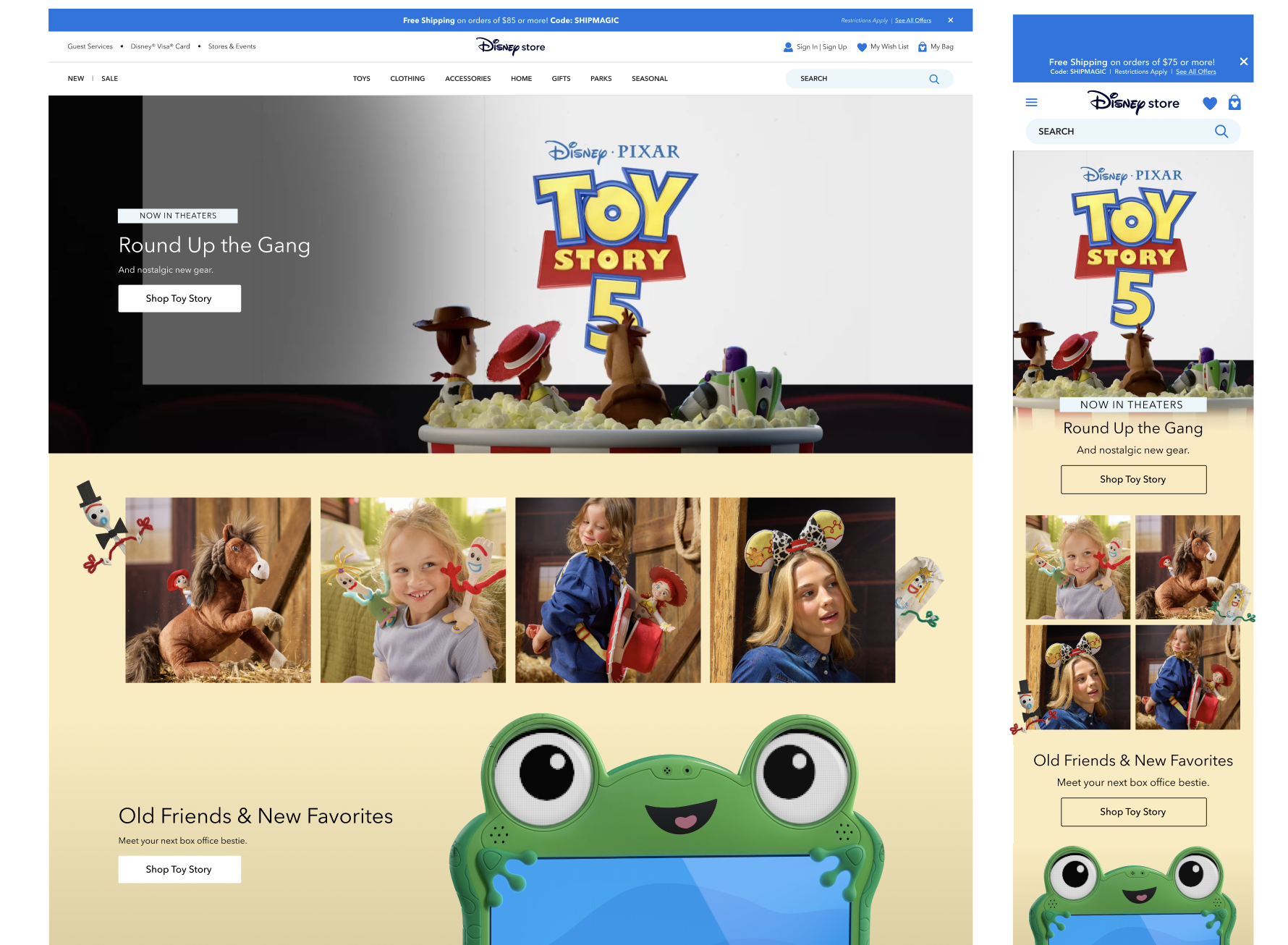Click the Sign In | Sign Up link
The image size is (1288, 945).
822,47
